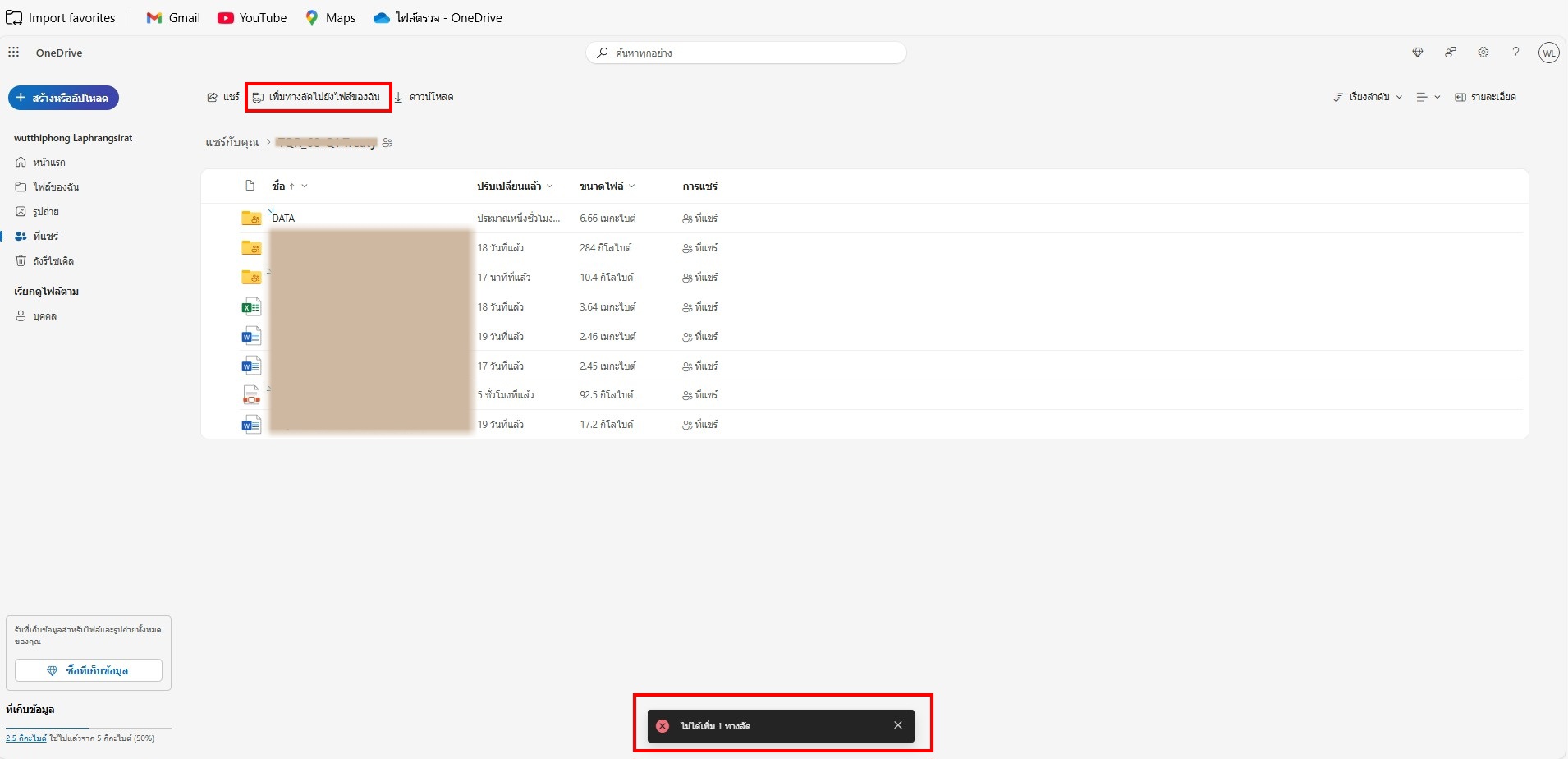Viewport: 1568px width, 759px height.
Task: Click the Import favorites bookmark
Action: [x=61, y=17]
